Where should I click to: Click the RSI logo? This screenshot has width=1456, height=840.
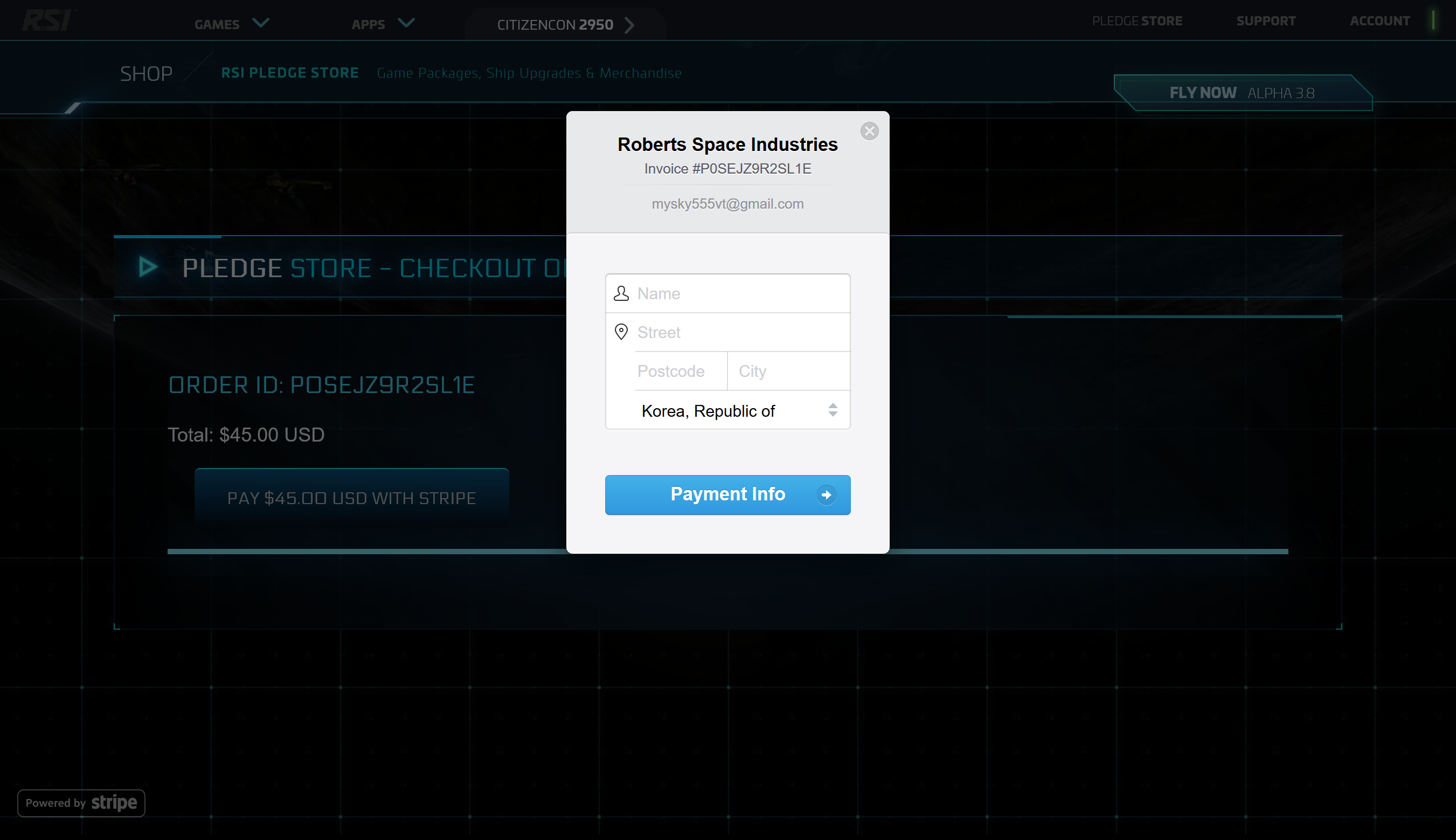(48, 20)
